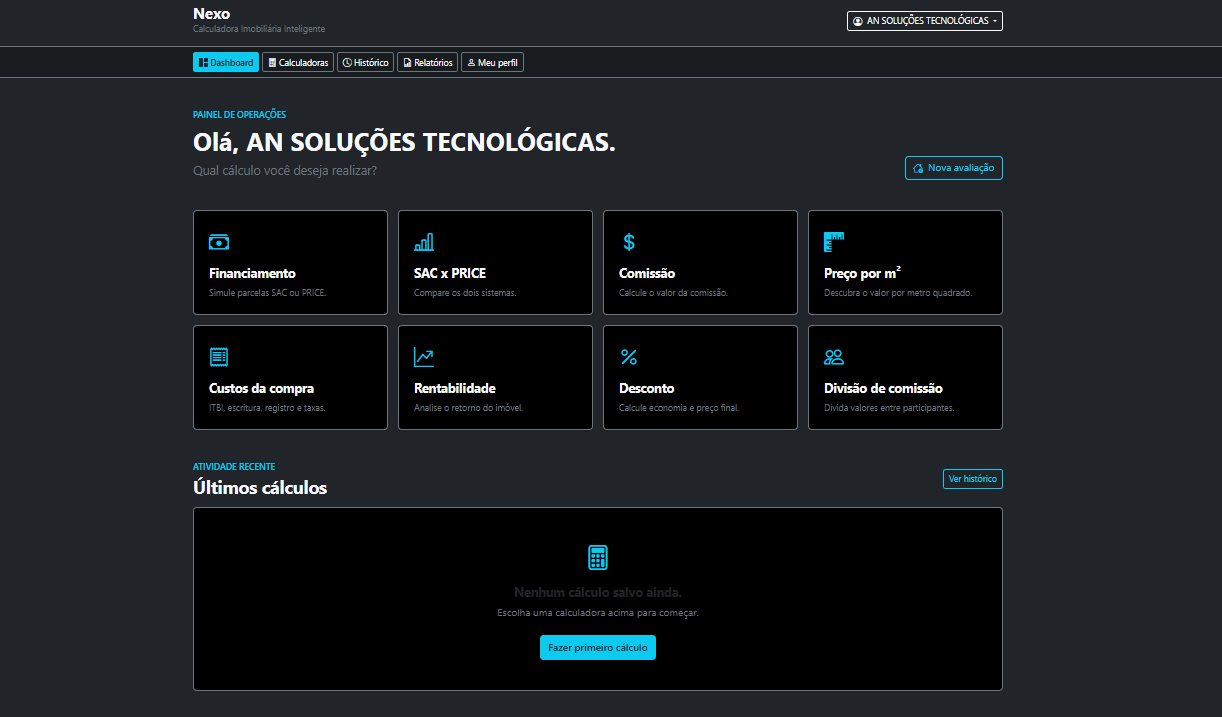Click the Divisão de comissão people icon
The image size is (1222, 717).
pos(834,357)
